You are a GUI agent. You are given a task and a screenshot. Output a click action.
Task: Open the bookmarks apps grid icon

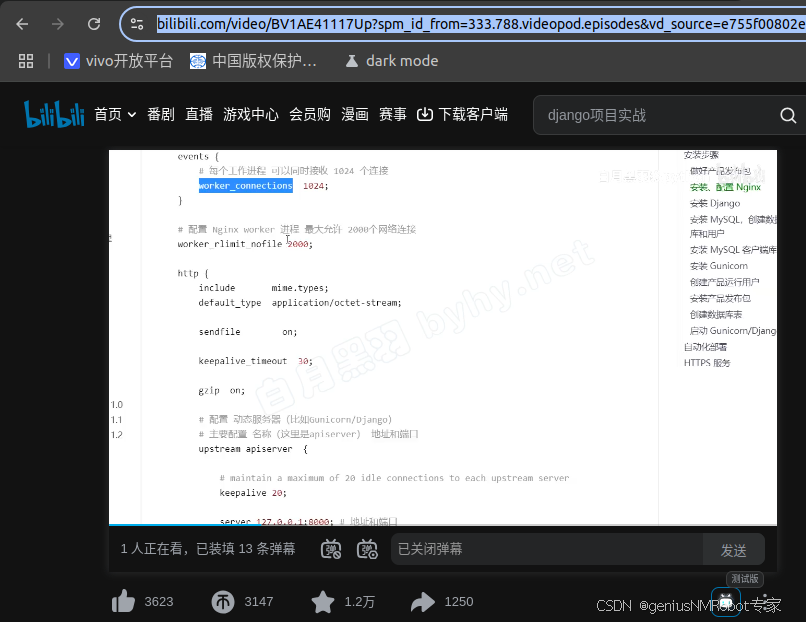[26, 60]
